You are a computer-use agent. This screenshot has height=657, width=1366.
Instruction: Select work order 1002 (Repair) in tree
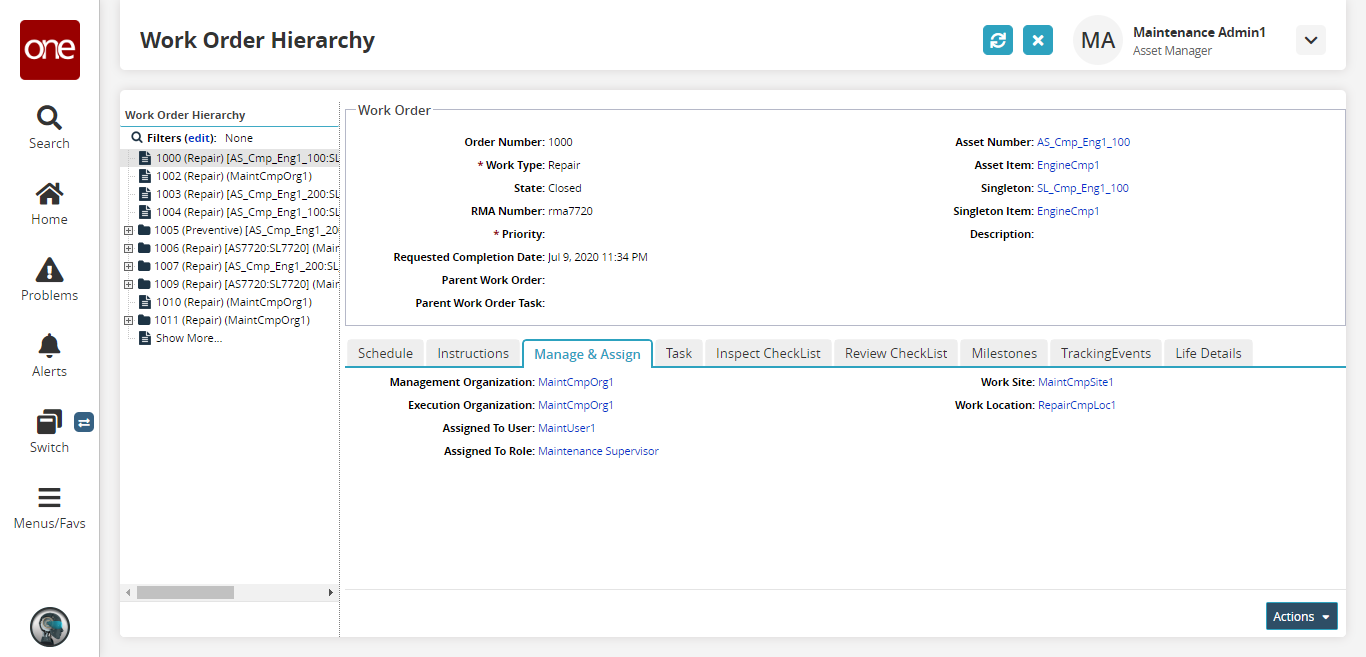click(x=233, y=176)
